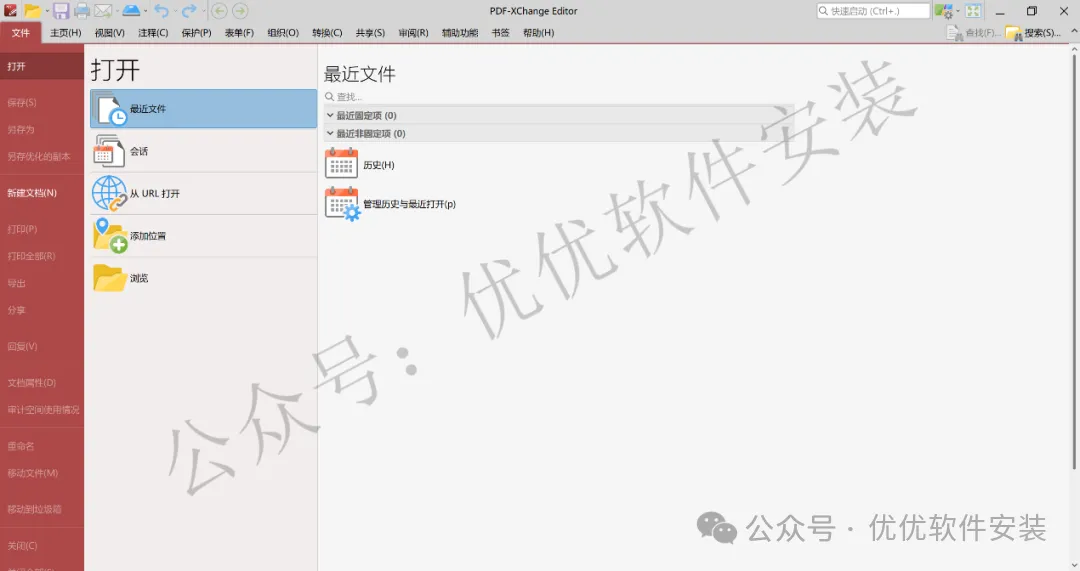Click 审计空间使用情况 in the sidebar
The image size is (1080, 571).
pos(42,409)
